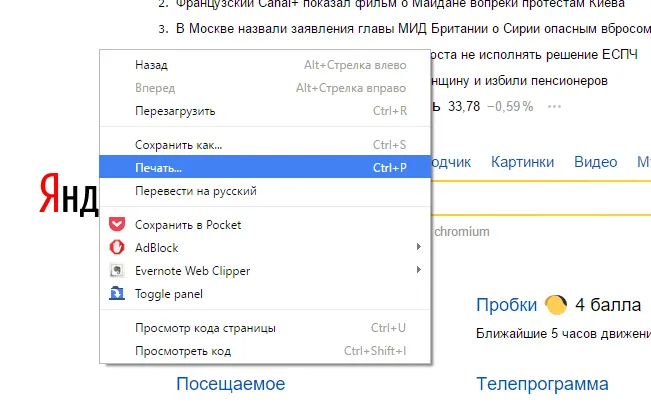The height and width of the screenshot is (403, 651).
Task: Click the Ближайшие 5 часов traffic forecast text
Action: [563, 334]
